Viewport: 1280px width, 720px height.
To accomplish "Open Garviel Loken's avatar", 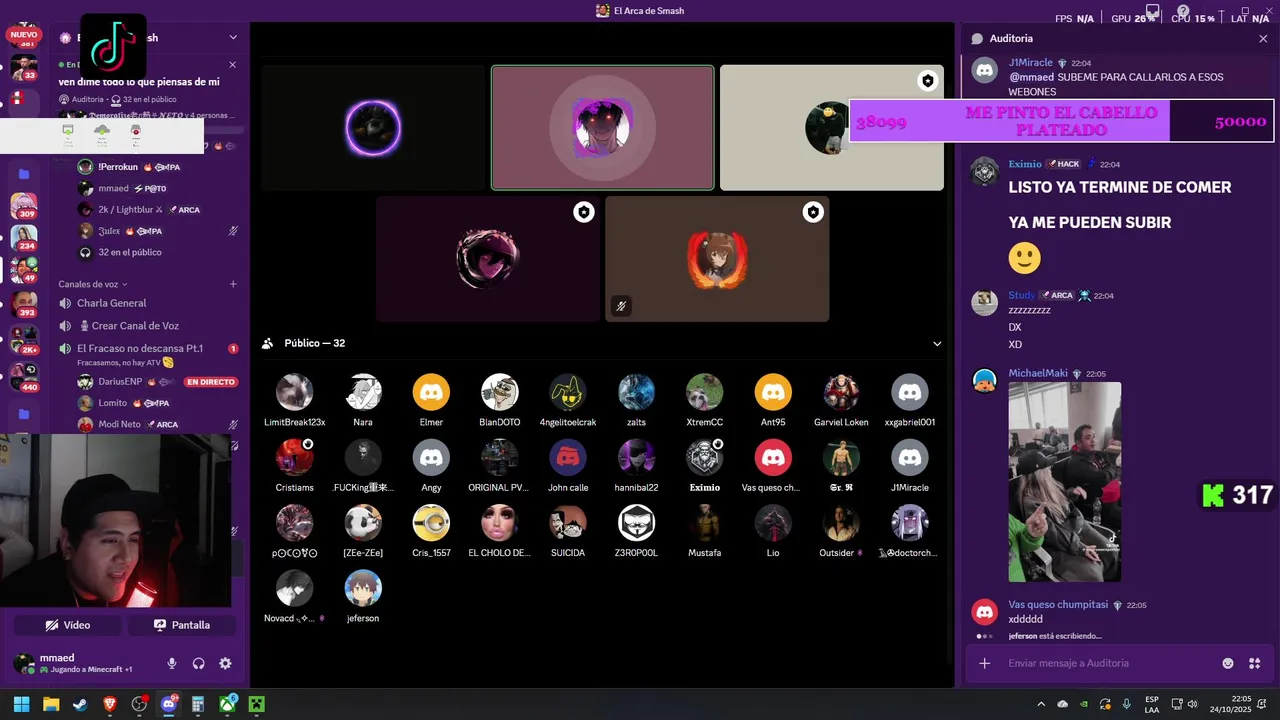I will 841,392.
